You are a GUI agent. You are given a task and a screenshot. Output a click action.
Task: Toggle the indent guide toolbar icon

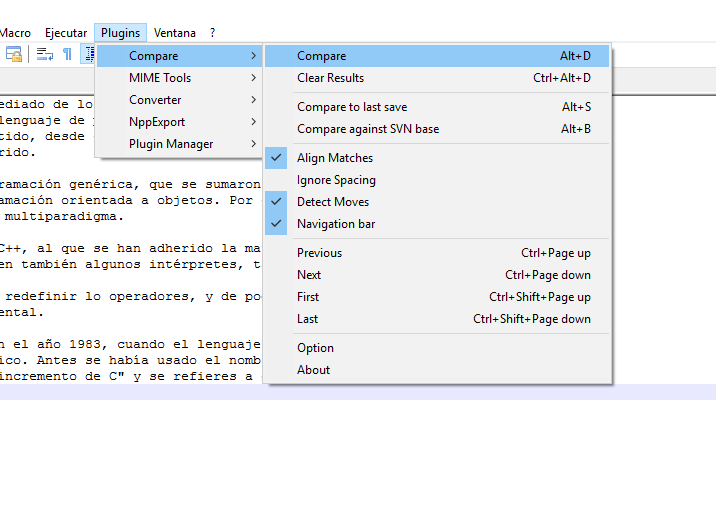point(88,54)
